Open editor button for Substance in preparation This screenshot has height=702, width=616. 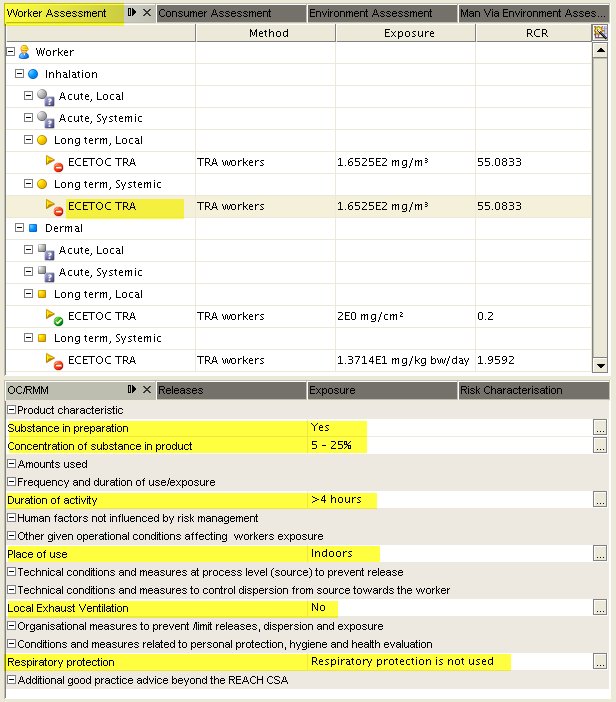(x=600, y=428)
